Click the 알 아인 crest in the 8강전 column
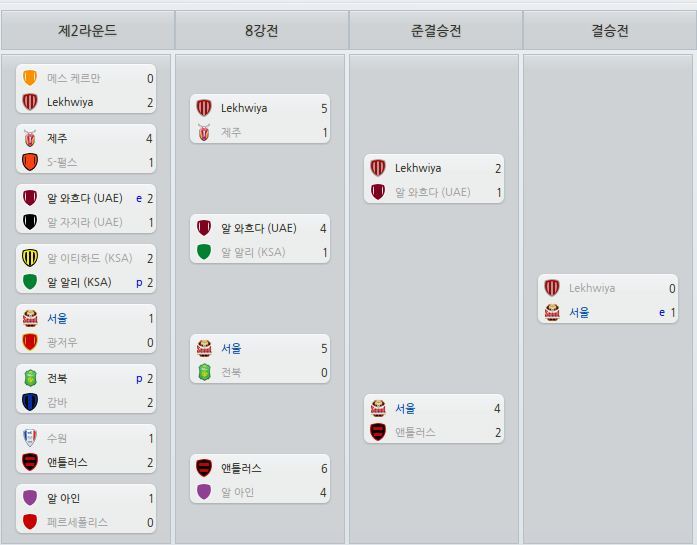697x545 pixels. (x=204, y=492)
